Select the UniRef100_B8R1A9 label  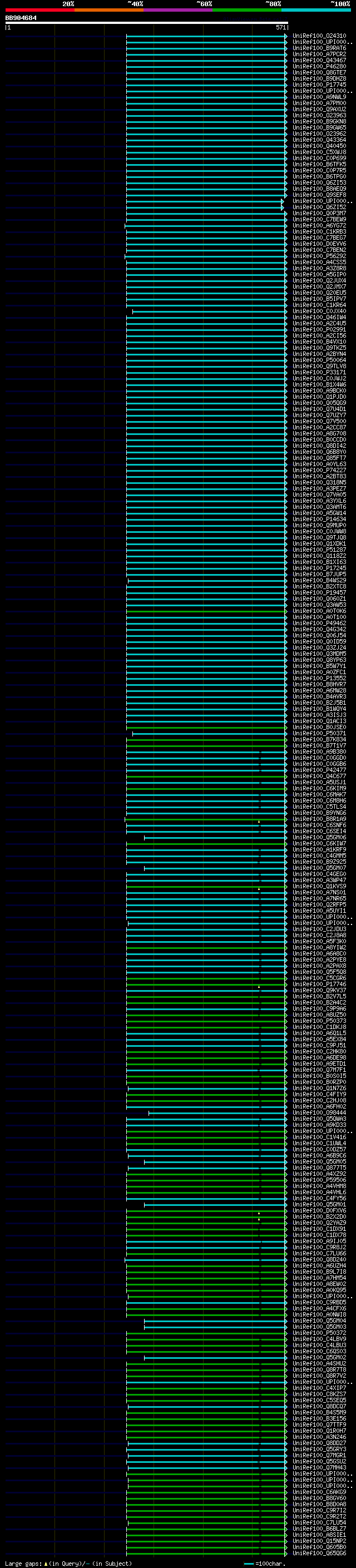[319, 819]
